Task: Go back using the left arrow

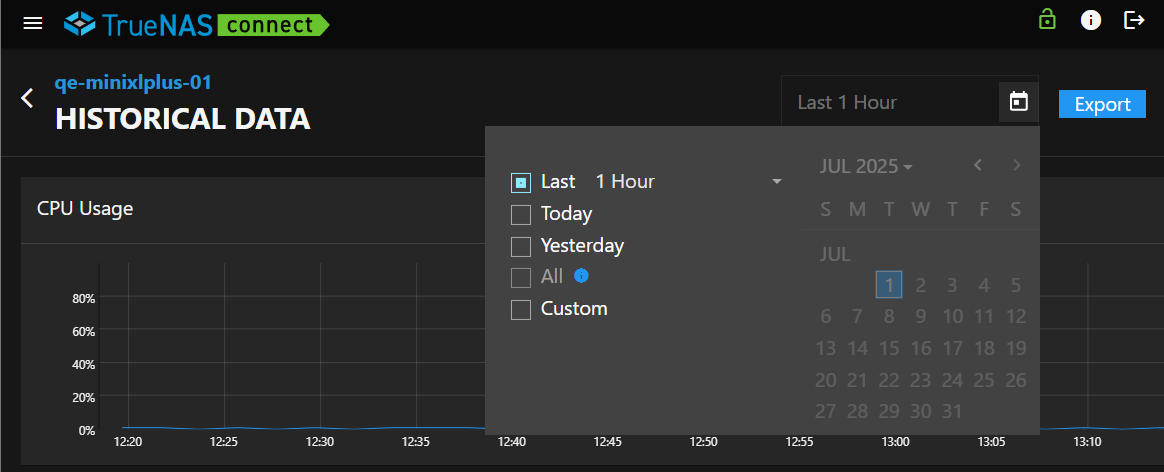Action: (28, 98)
